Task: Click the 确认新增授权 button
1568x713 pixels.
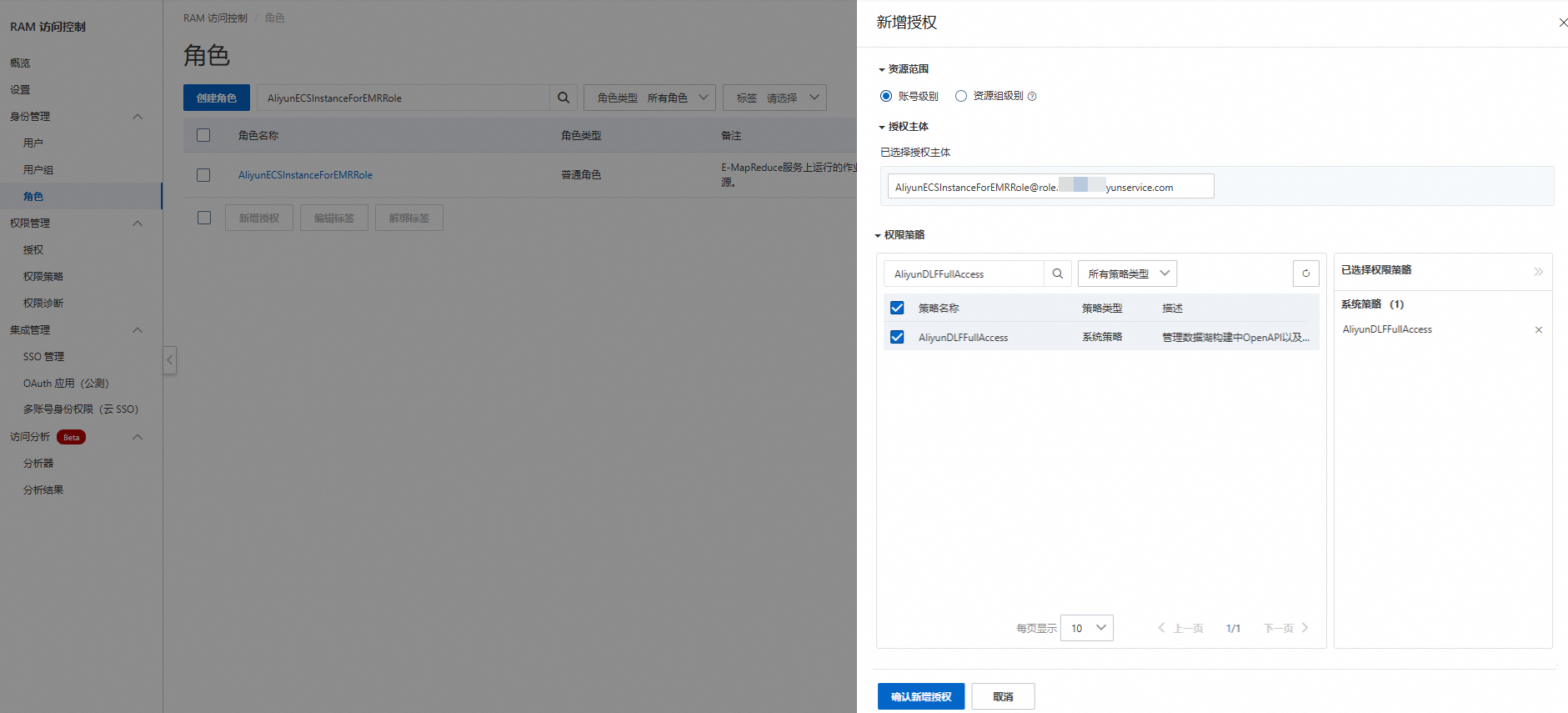Action: (920, 696)
